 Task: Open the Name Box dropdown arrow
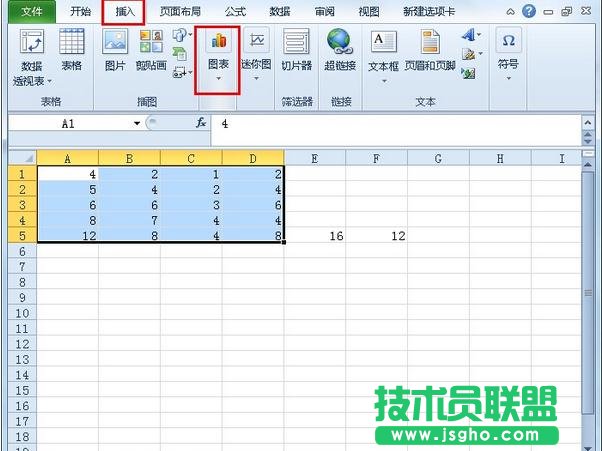[x=137, y=124]
